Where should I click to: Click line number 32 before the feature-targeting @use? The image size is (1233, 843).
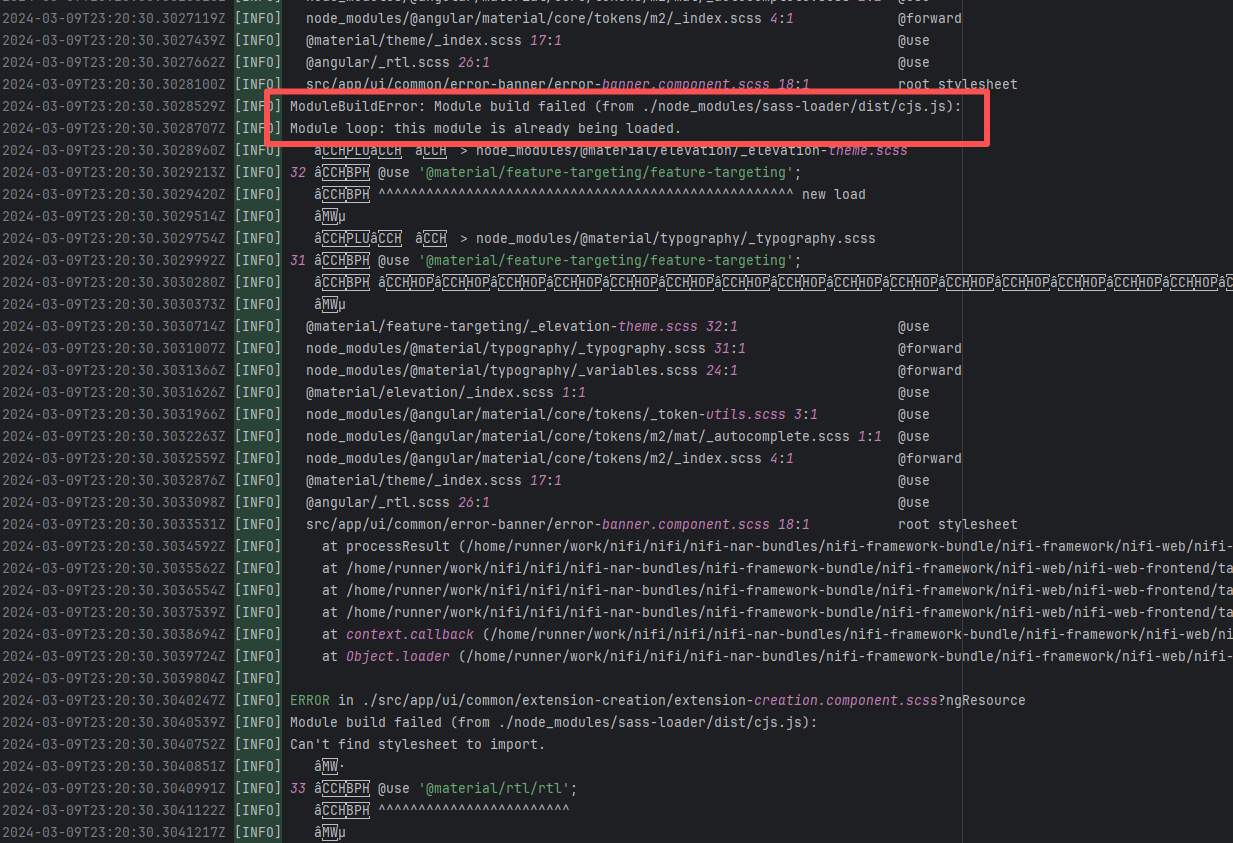[x=297, y=172]
